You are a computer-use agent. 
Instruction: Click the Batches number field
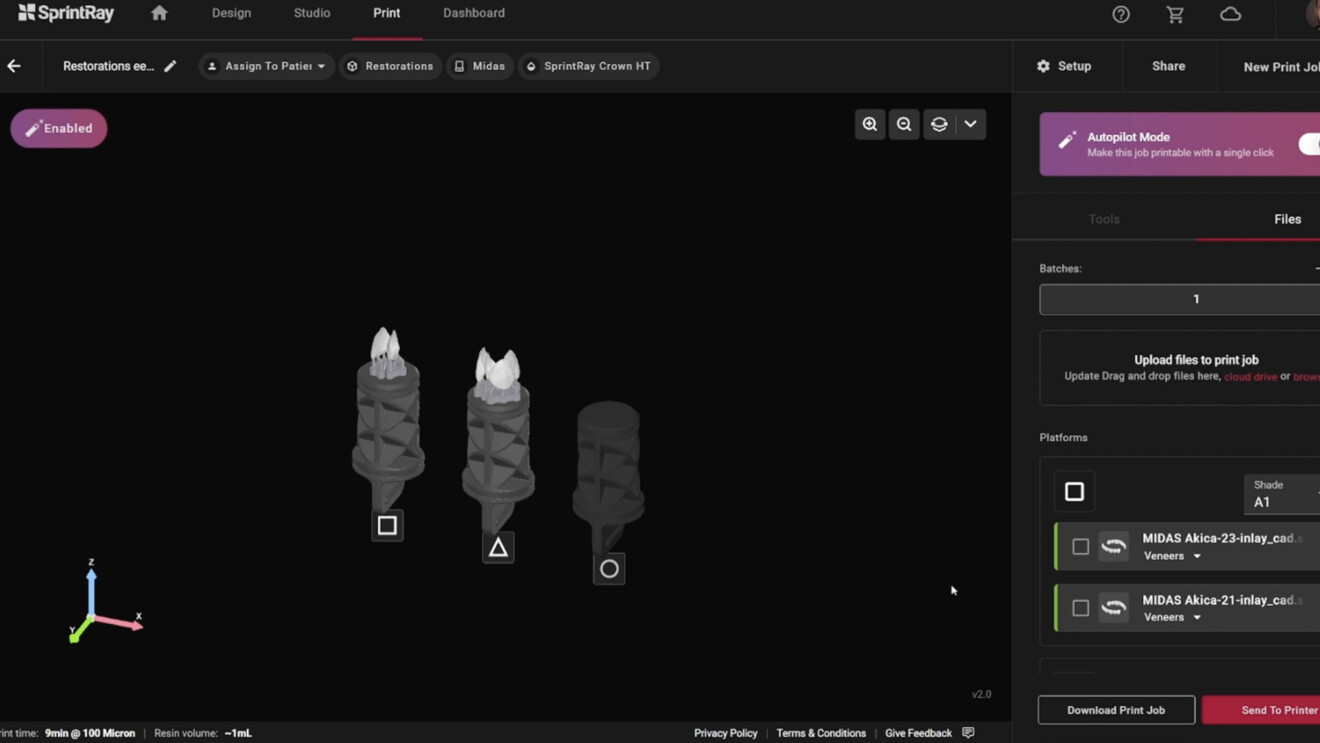coord(1180,299)
